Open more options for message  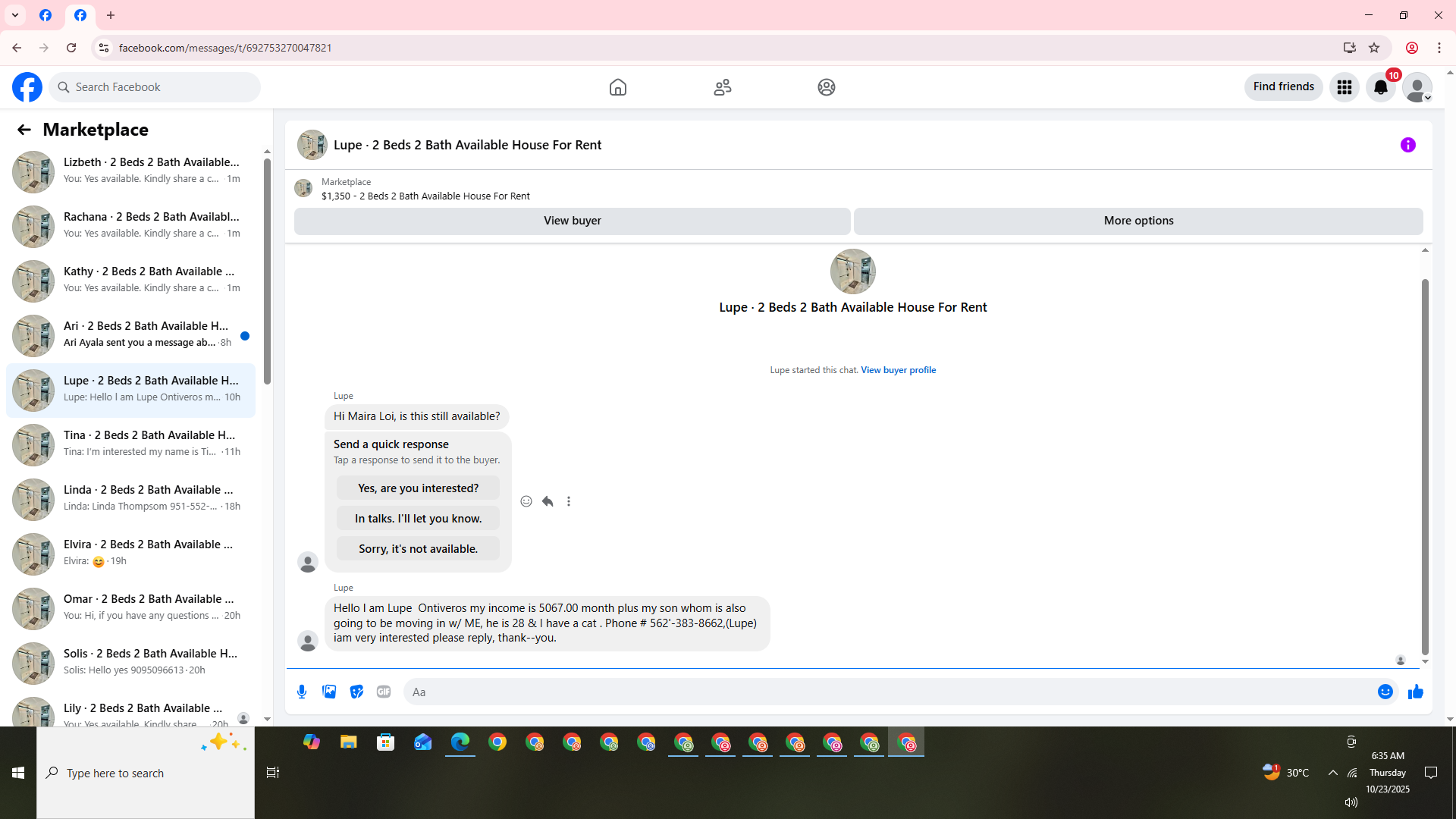[x=569, y=501]
